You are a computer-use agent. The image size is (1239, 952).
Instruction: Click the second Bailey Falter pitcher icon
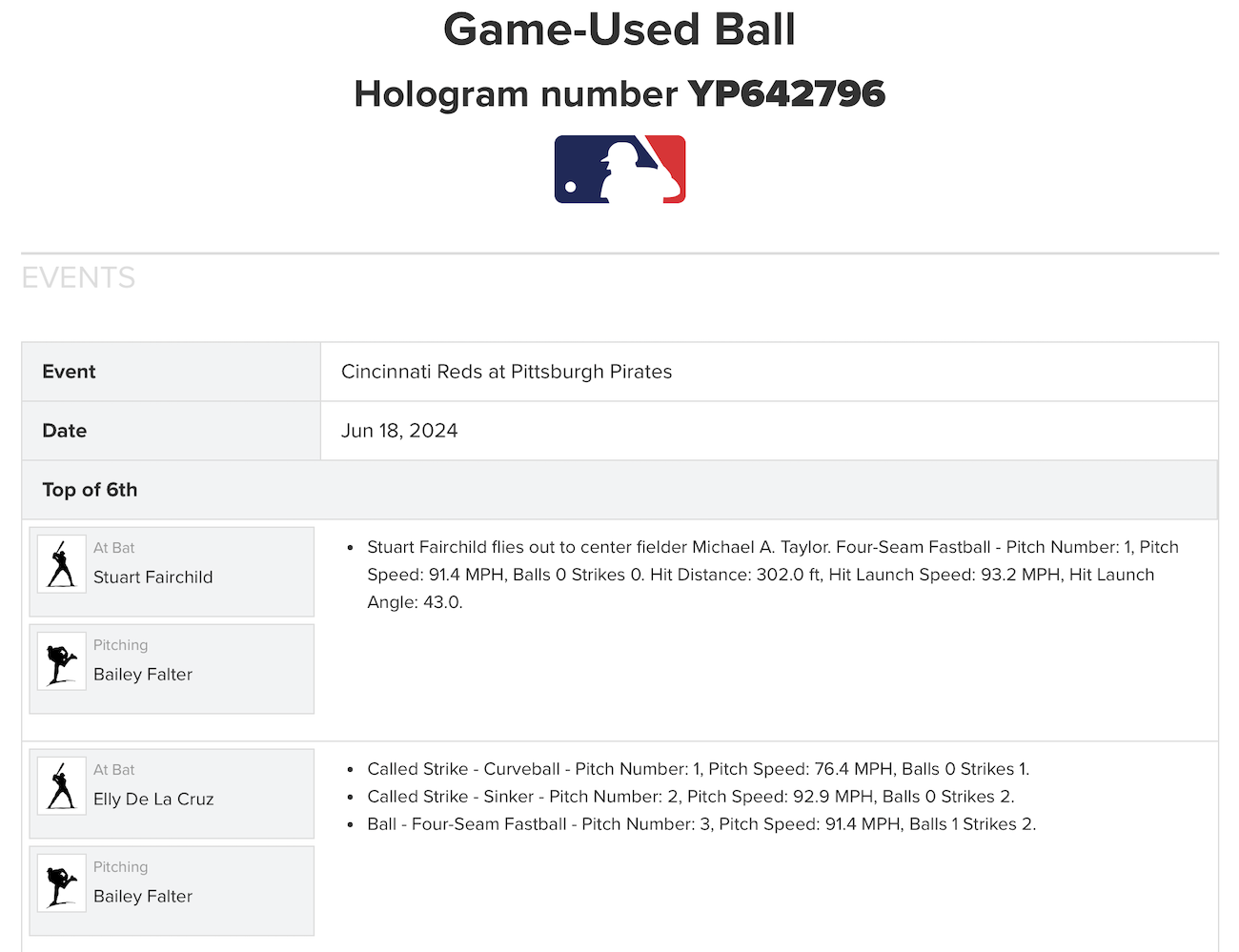click(x=62, y=883)
